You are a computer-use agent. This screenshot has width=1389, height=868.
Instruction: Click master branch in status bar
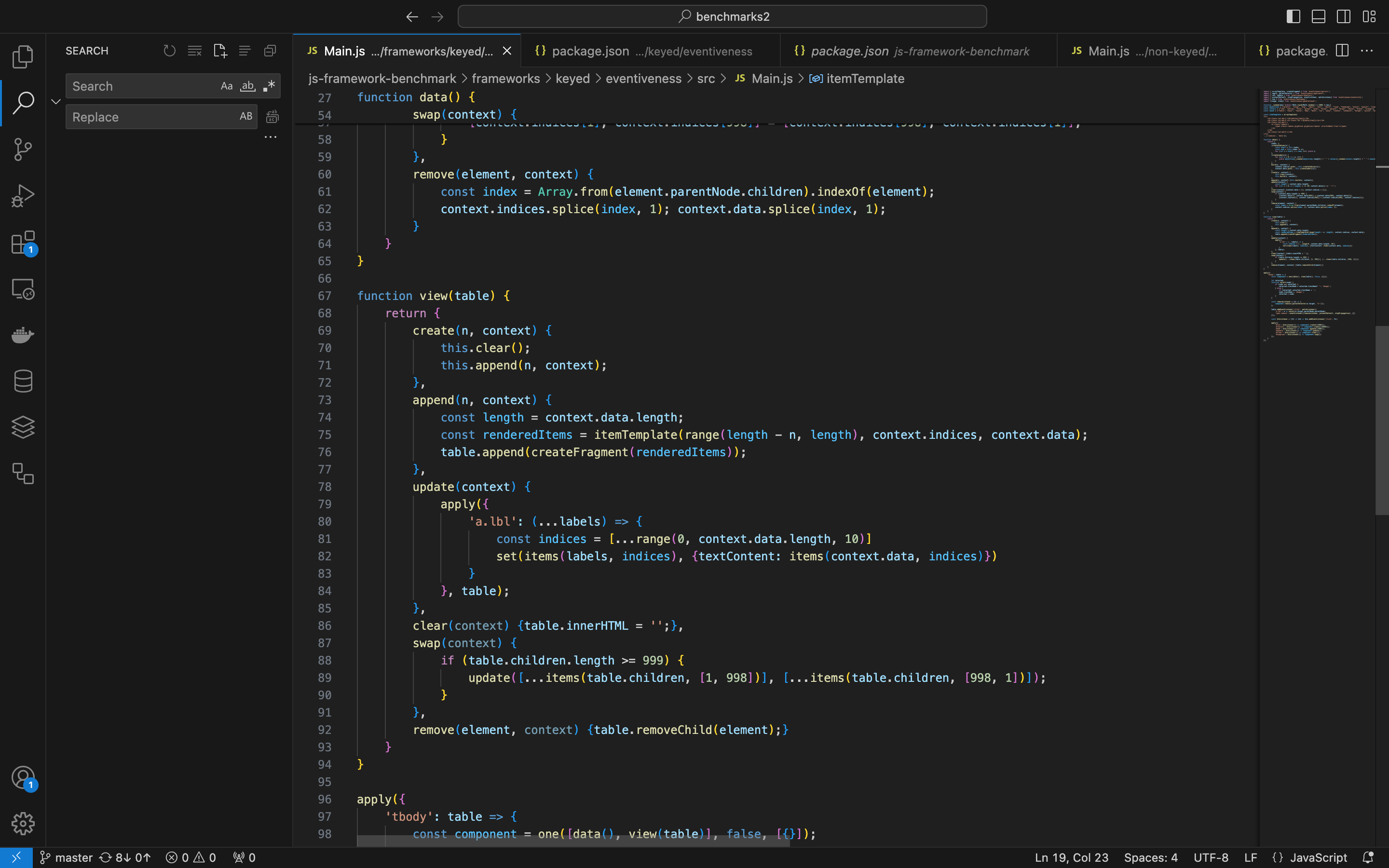tap(67, 858)
